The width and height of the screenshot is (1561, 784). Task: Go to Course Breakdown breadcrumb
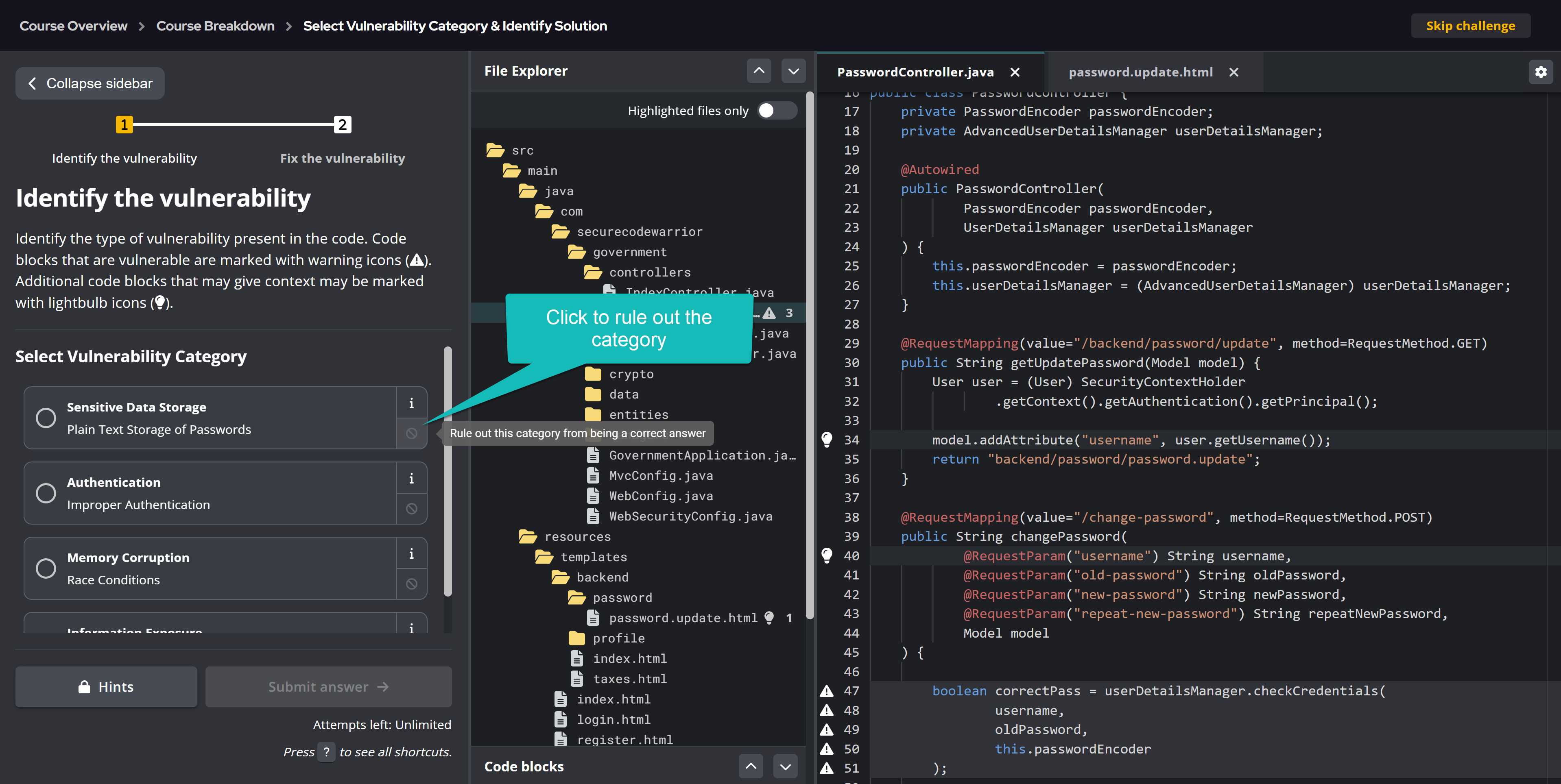(215, 26)
